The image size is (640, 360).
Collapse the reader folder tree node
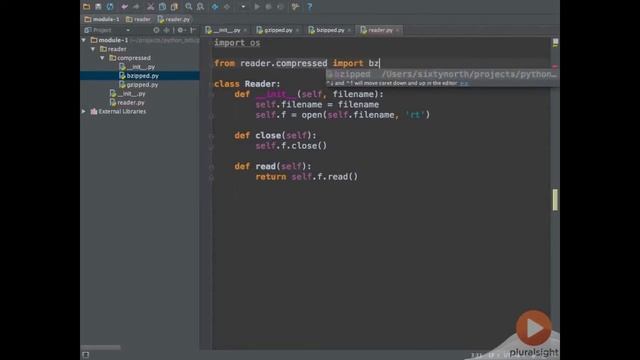[93, 49]
